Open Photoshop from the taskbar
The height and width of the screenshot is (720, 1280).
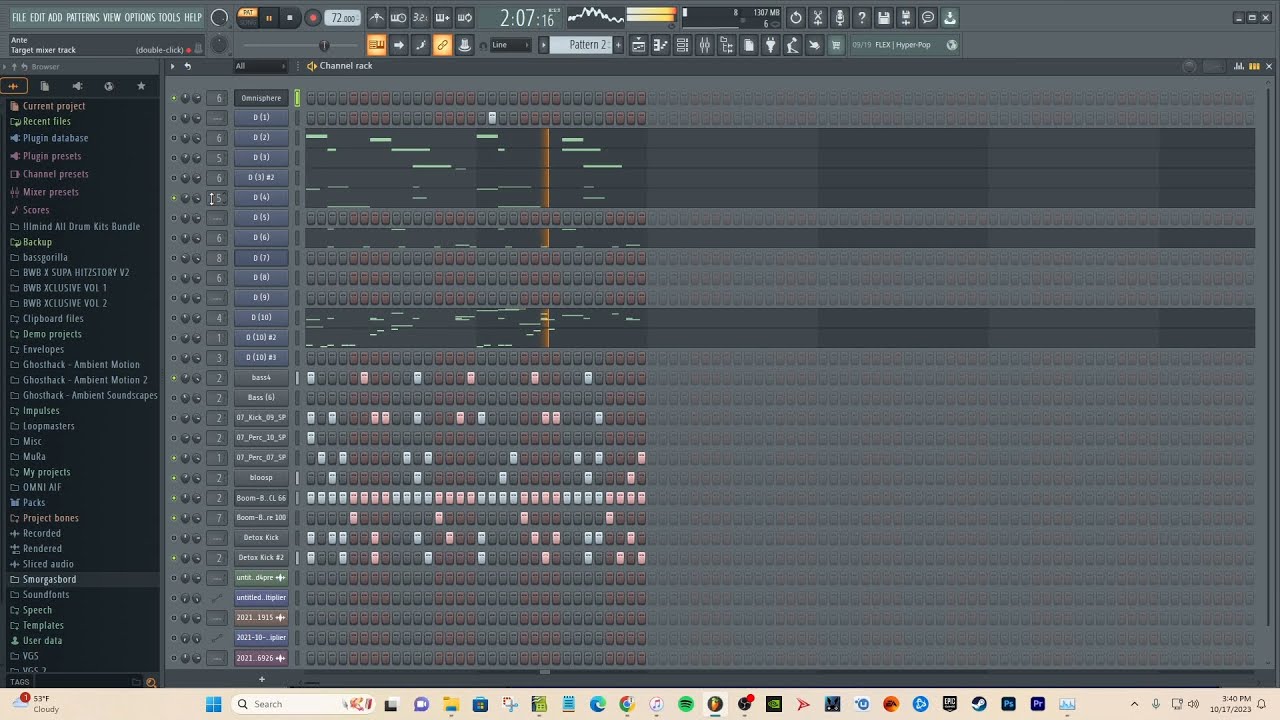(1008, 704)
